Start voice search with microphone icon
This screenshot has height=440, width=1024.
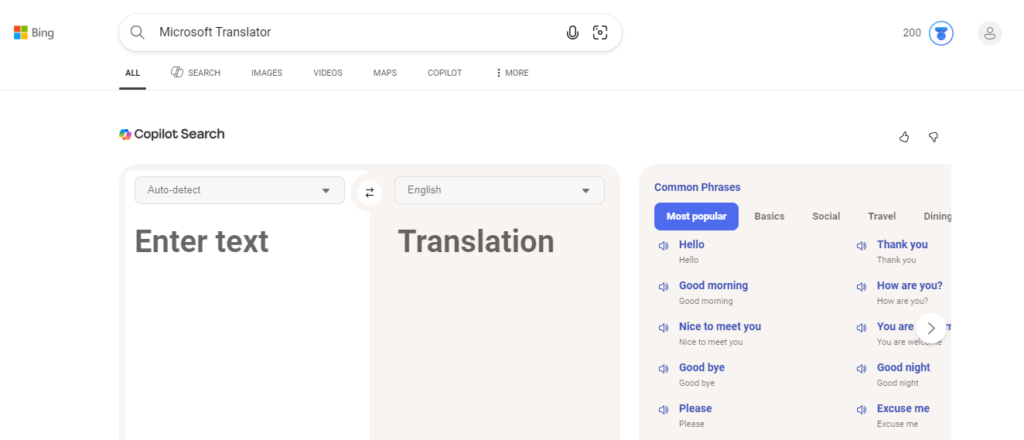click(x=573, y=32)
